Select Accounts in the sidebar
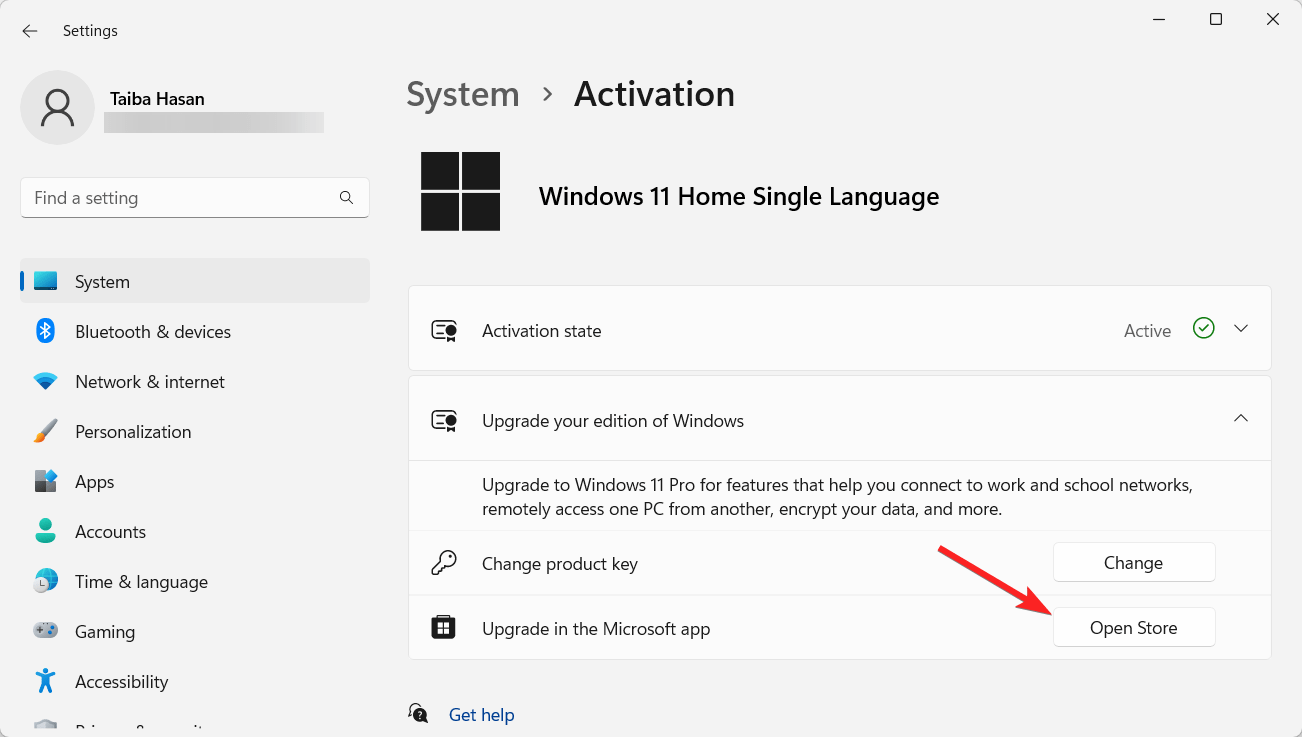Image resolution: width=1302 pixels, height=737 pixels. pyautogui.click(x=110, y=532)
